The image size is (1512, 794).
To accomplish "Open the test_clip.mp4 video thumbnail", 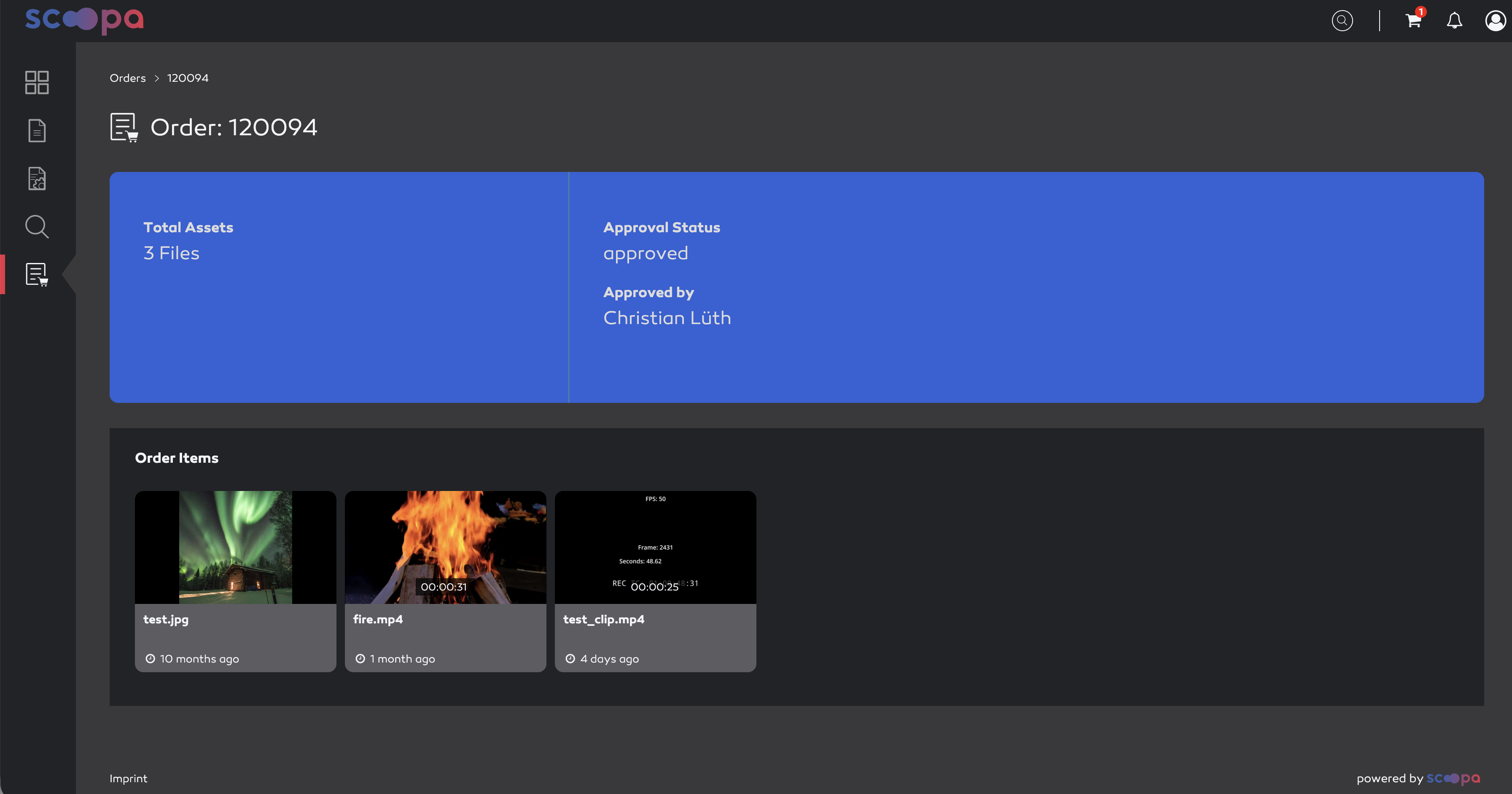I will [x=655, y=547].
